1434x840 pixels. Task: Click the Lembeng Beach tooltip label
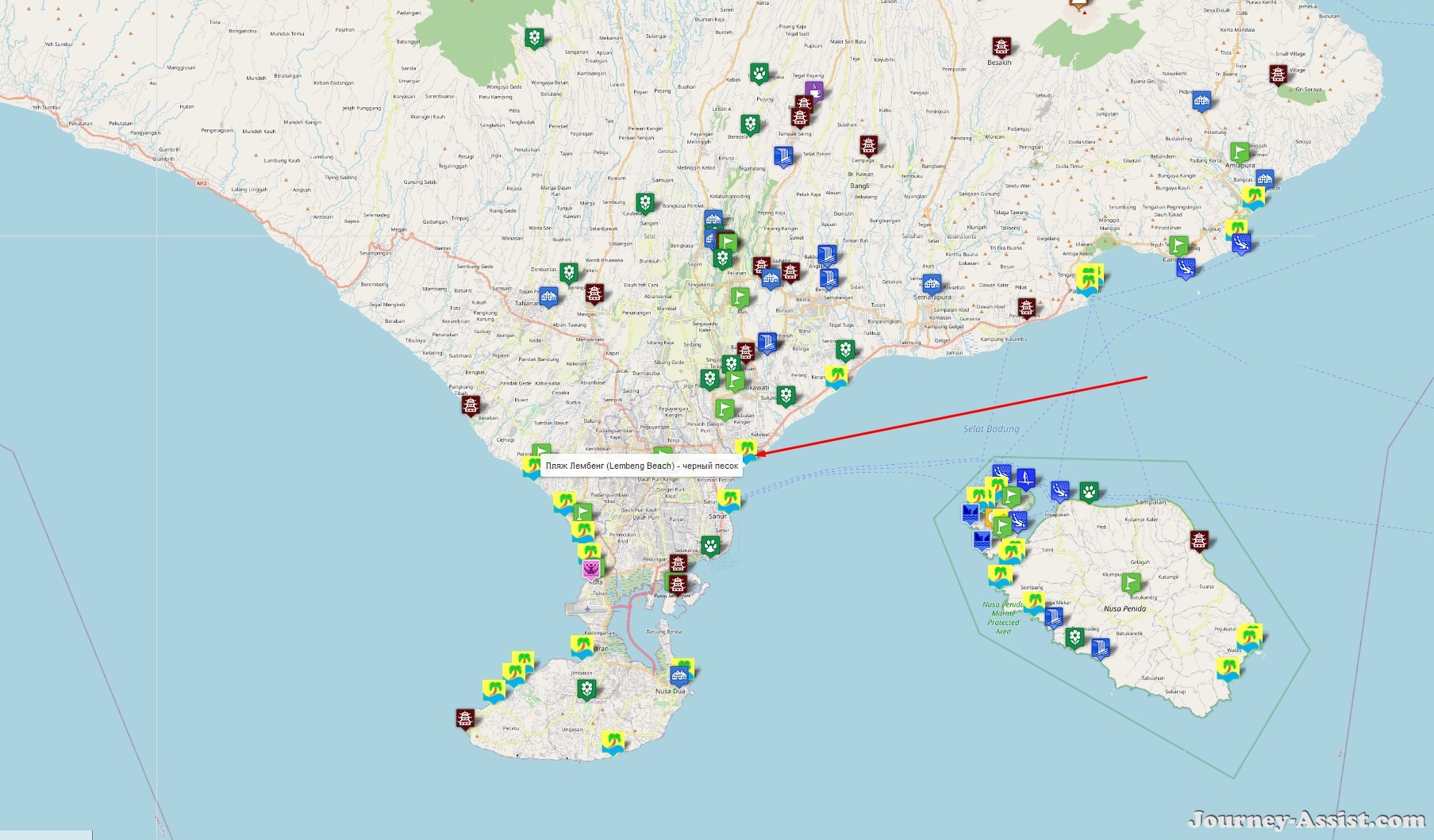(x=642, y=466)
